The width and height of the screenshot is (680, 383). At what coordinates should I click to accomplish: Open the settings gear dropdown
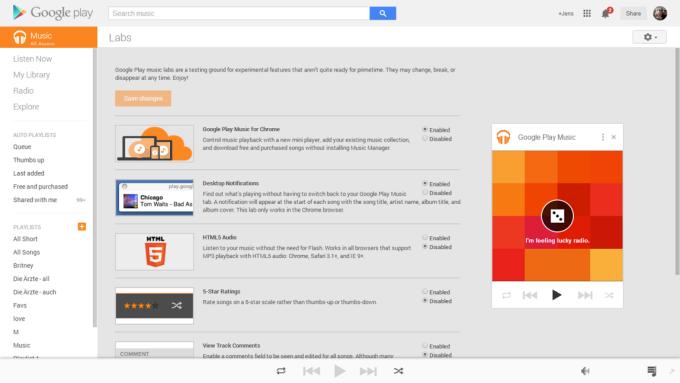tap(649, 37)
